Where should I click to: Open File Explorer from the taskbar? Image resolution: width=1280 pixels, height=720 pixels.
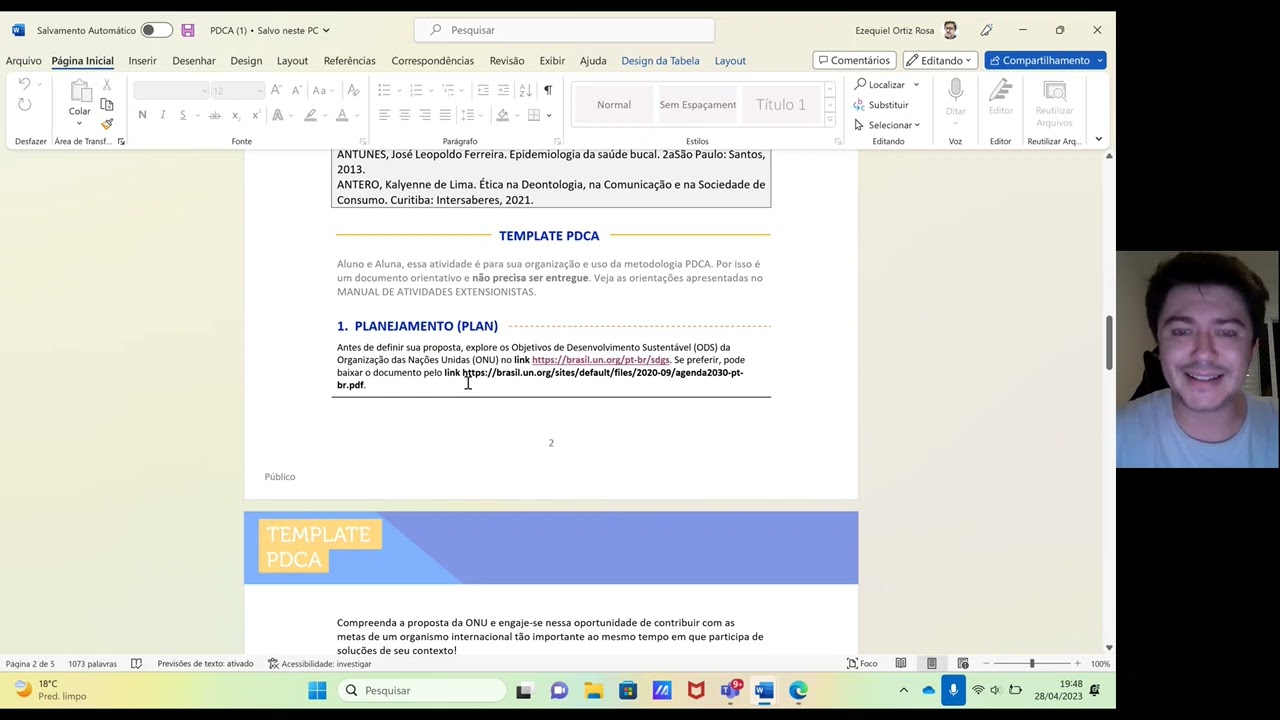click(593, 690)
